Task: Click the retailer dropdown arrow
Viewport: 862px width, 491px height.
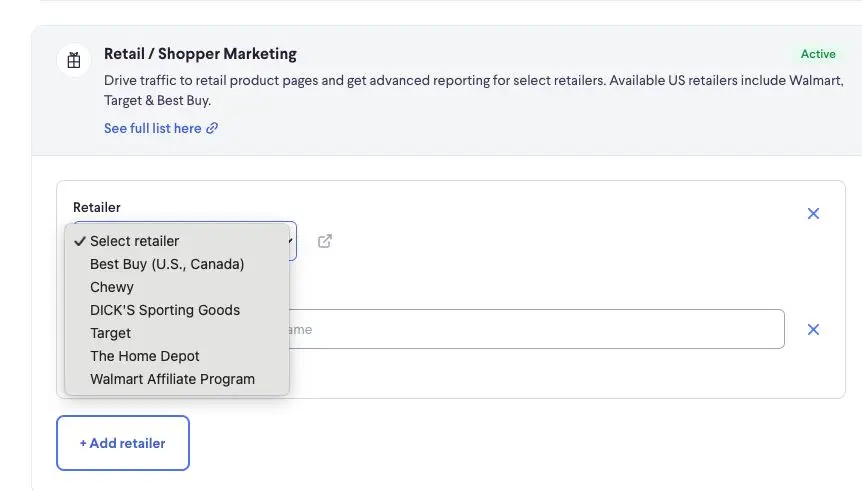Action: coord(291,241)
